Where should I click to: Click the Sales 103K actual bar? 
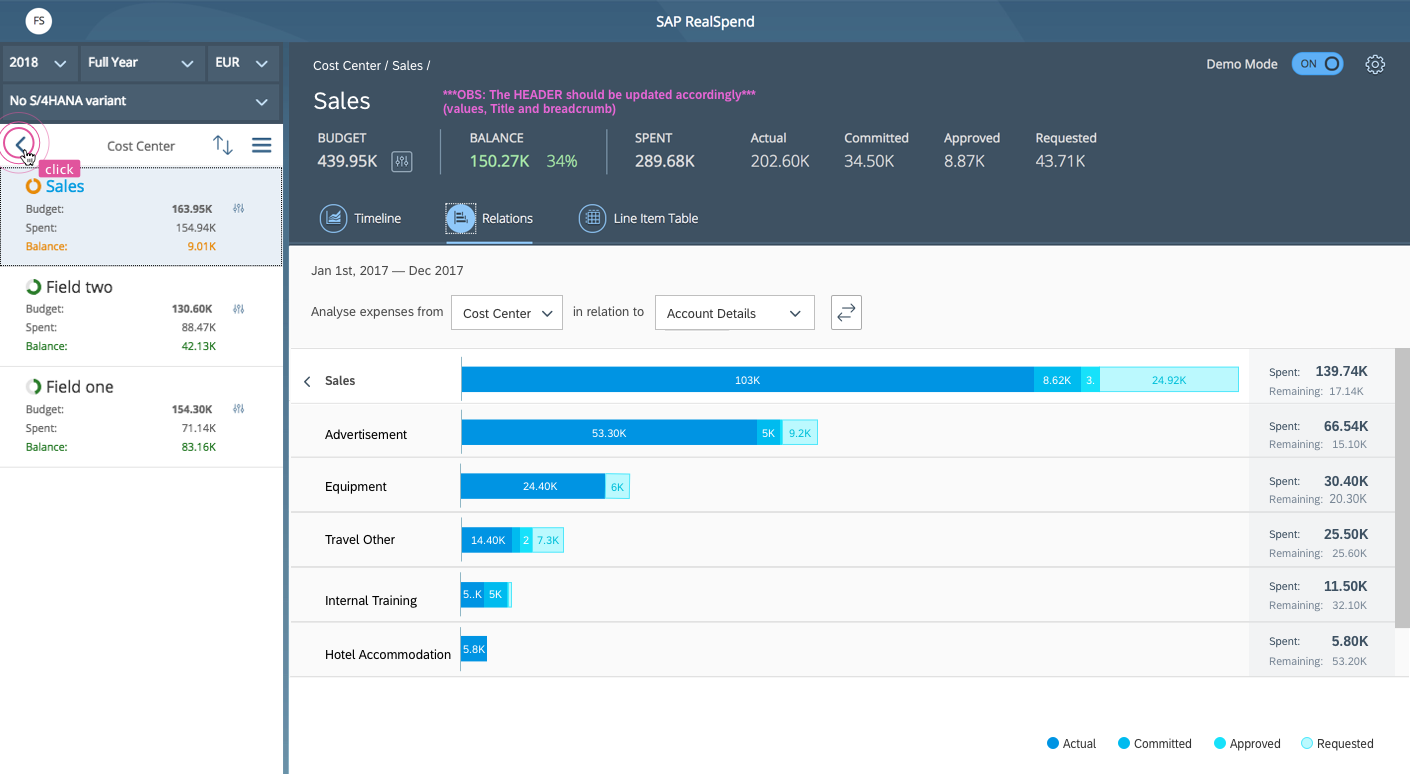[x=748, y=380]
